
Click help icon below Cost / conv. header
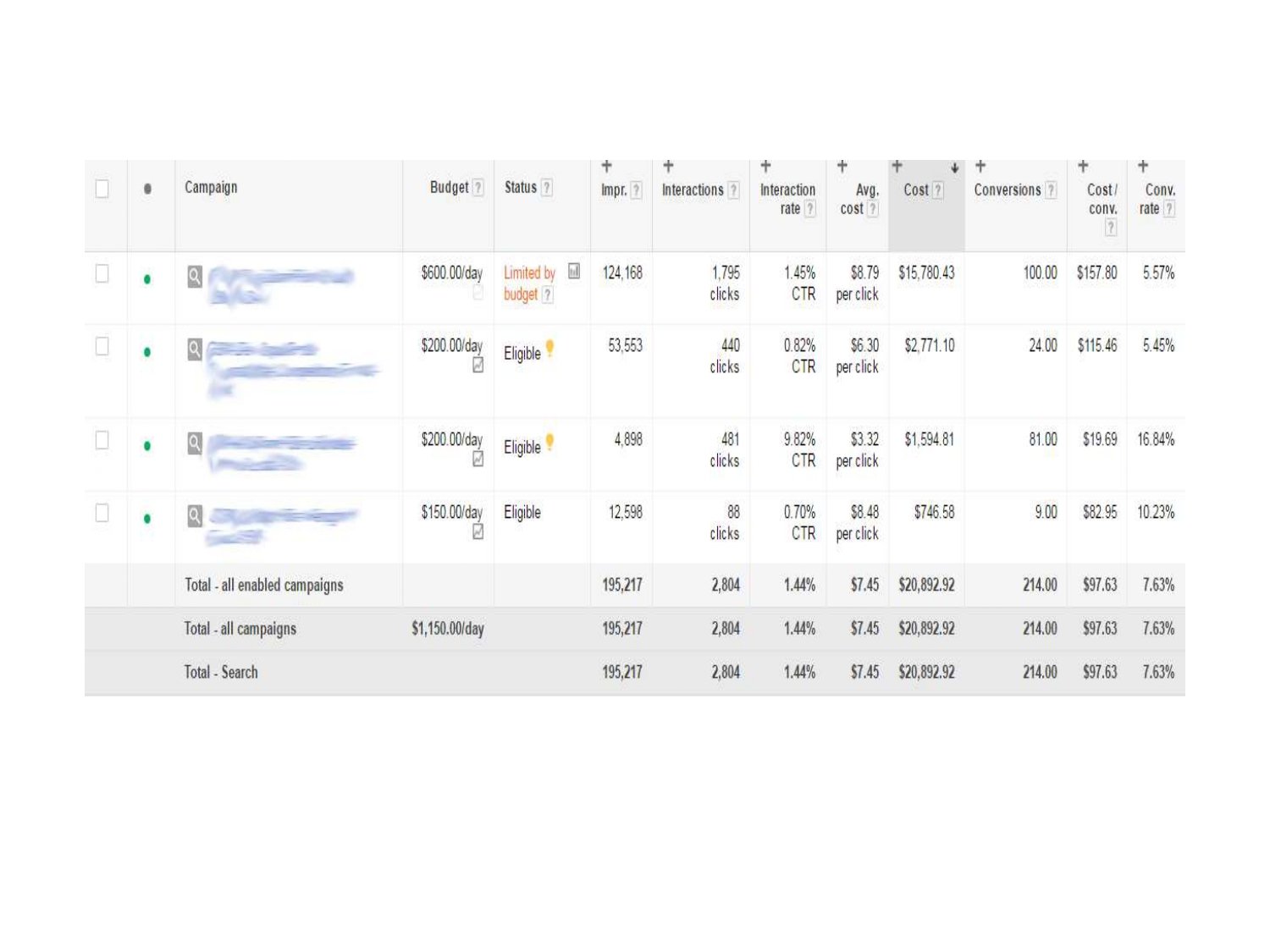1110,227
